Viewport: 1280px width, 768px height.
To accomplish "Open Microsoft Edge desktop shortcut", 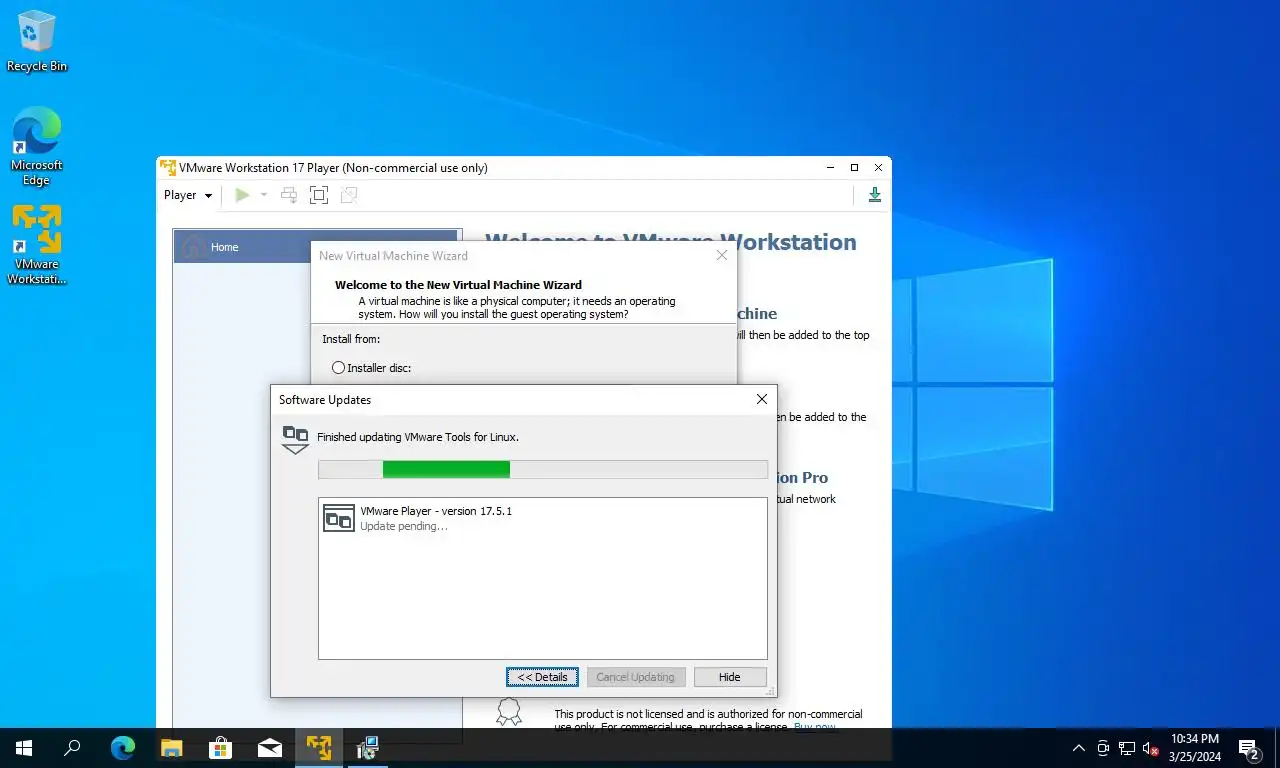I will click(37, 147).
